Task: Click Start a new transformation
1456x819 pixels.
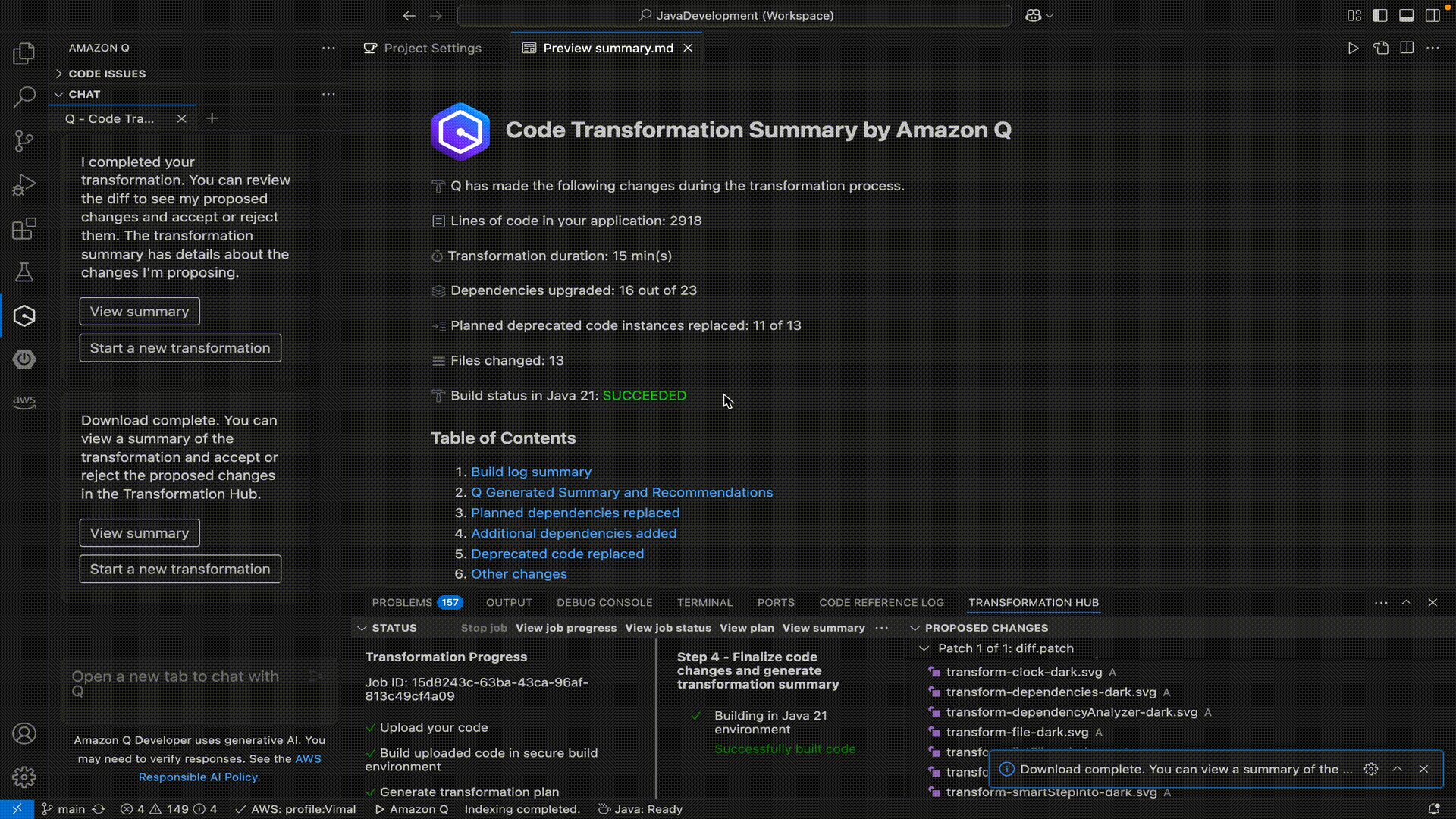Action: click(x=180, y=569)
